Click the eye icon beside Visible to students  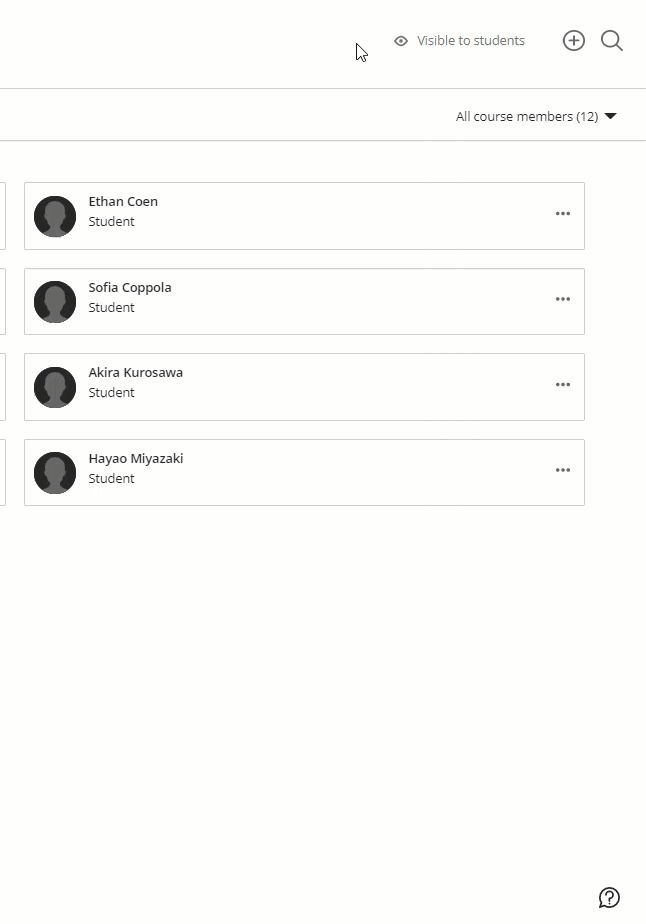400,41
